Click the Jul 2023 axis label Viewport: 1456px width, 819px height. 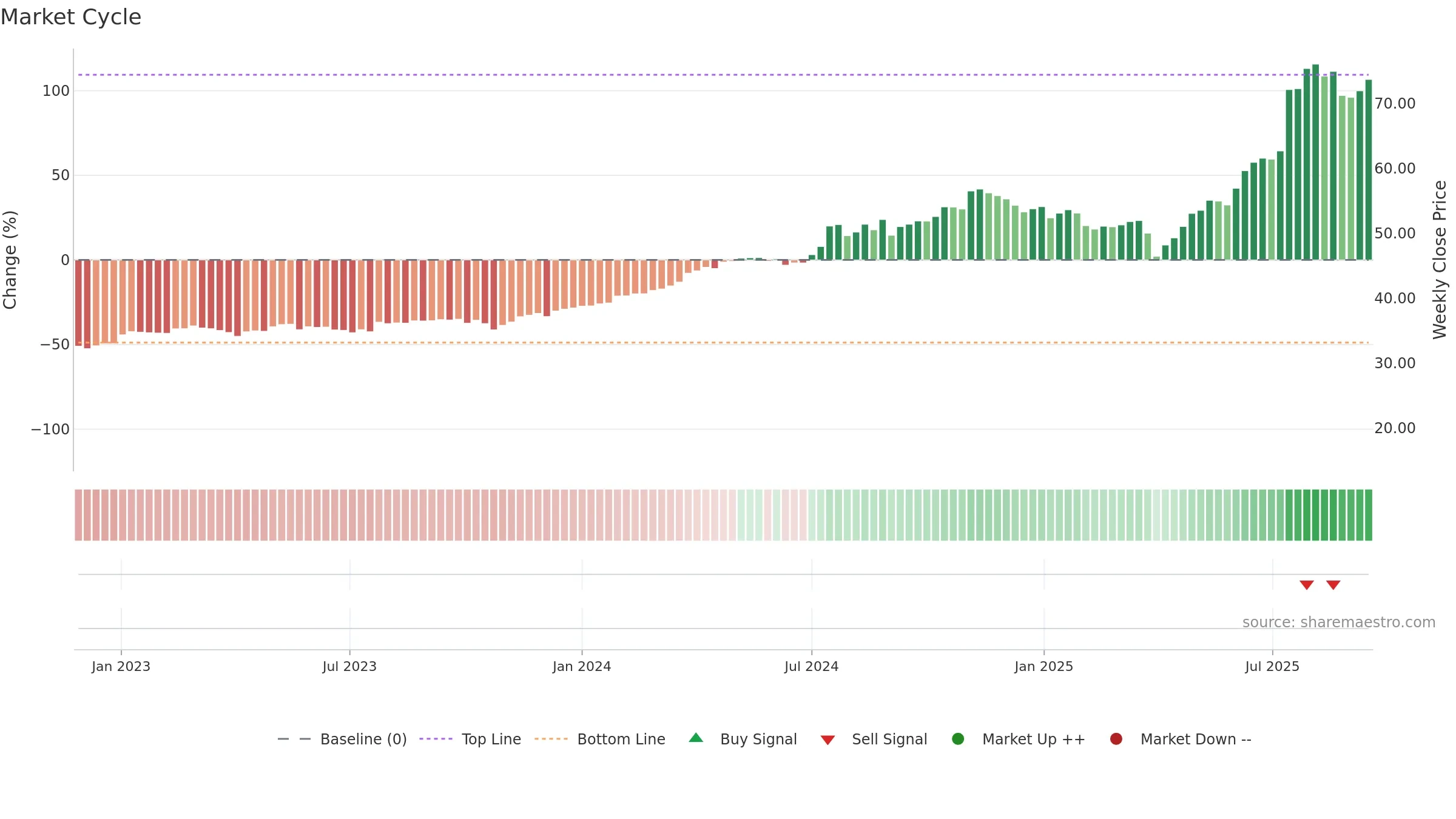pos(349,667)
